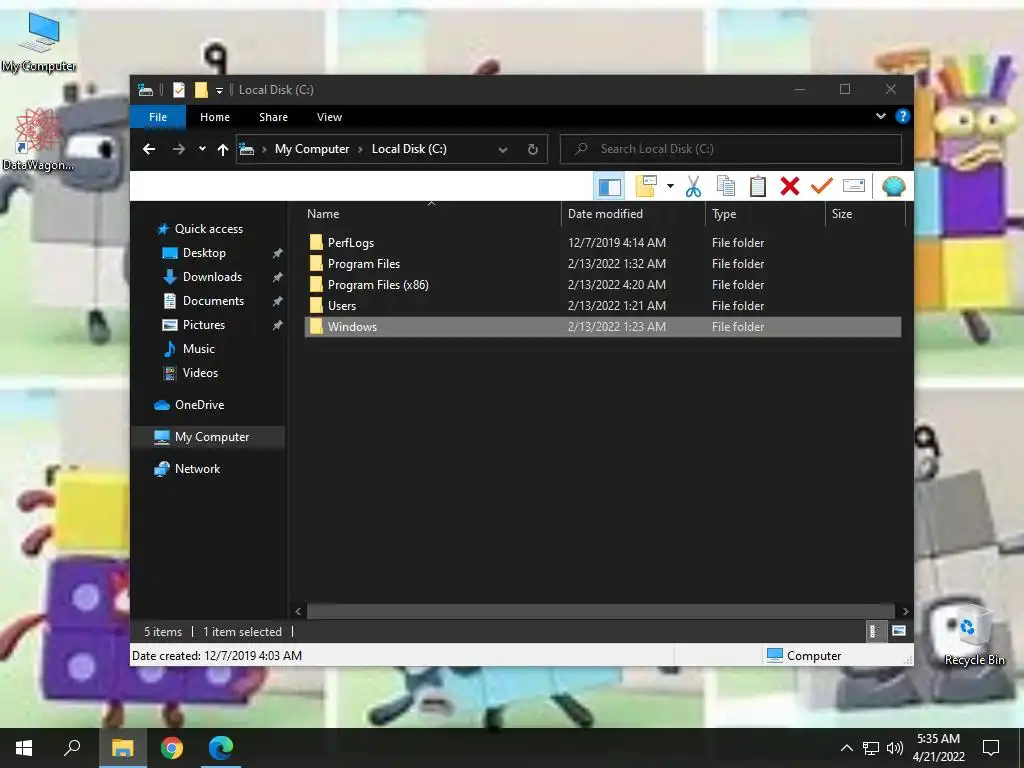The height and width of the screenshot is (768, 1024).
Task: Click the horizontal scrollbar right arrow
Action: [905, 611]
